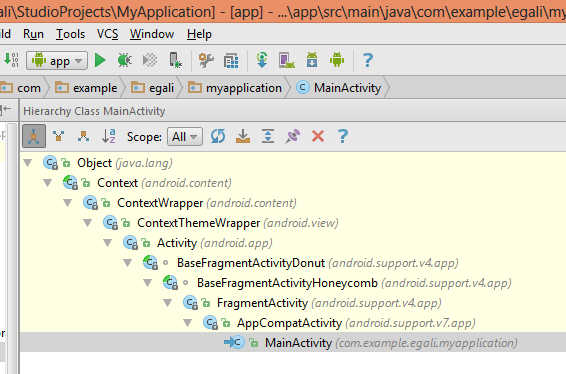Open the Scope All dropdown
This screenshot has height=374, width=566.
185,137
